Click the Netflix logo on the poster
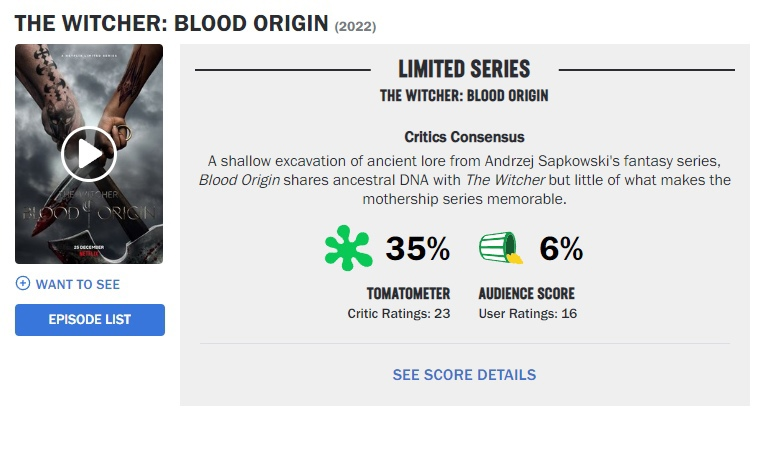This screenshot has height=466, width=775. 89,255
